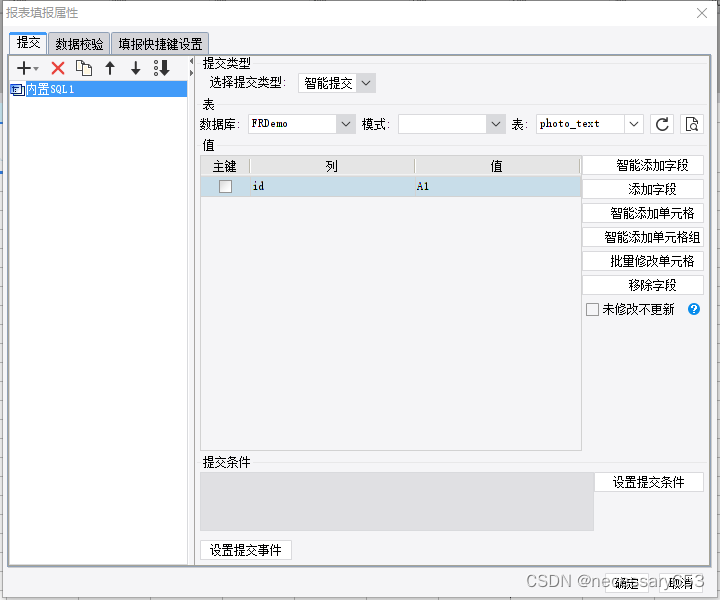
Task: Click the sort items icon in toolbar
Action: tap(162, 68)
